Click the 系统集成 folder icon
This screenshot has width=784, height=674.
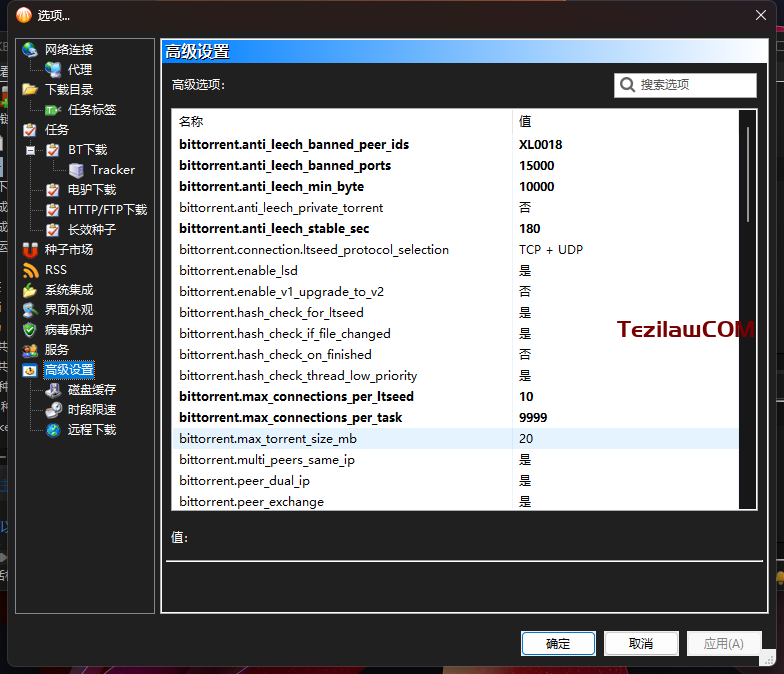click(30, 290)
